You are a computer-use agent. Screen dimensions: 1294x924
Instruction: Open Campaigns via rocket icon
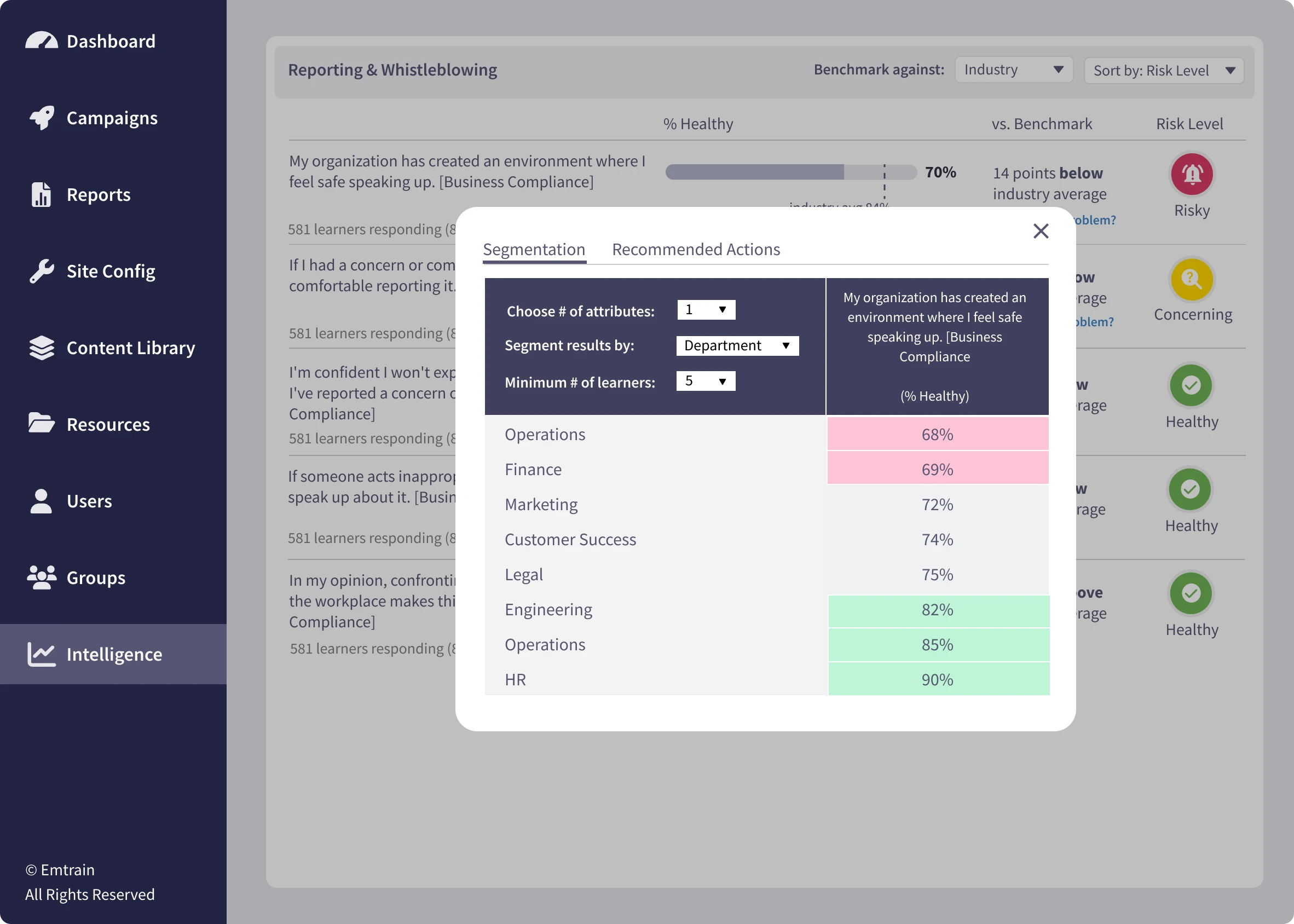pyautogui.click(x=42, y=118)
